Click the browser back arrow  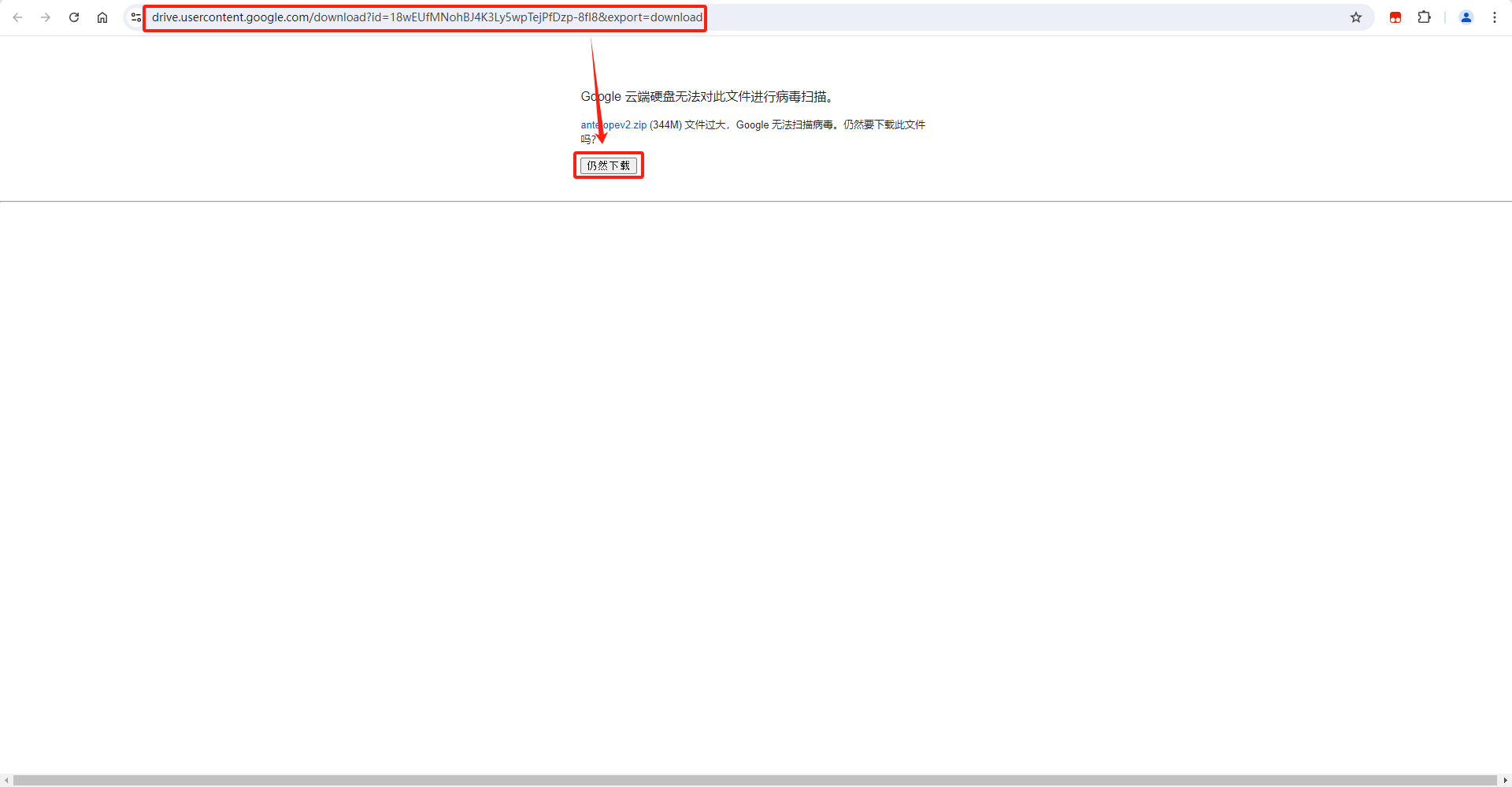pyautogui.click(x=17, y=17)
